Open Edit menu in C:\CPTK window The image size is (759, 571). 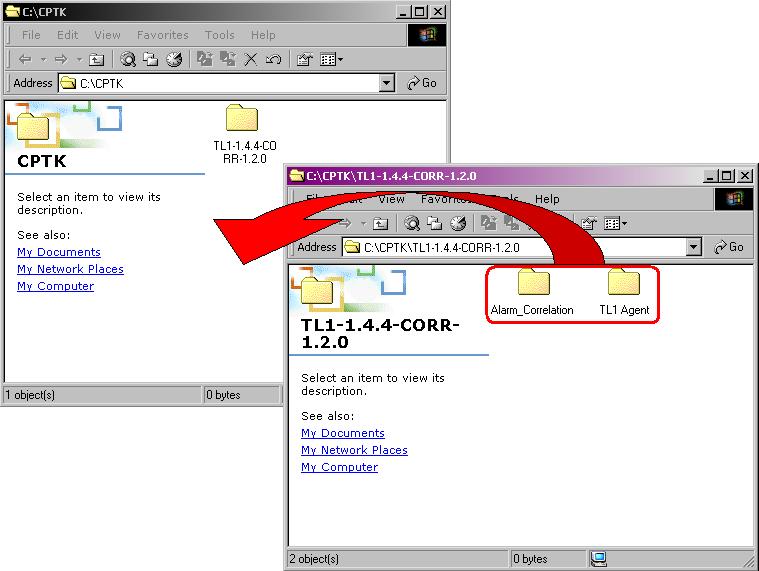[x=67, y=35]
